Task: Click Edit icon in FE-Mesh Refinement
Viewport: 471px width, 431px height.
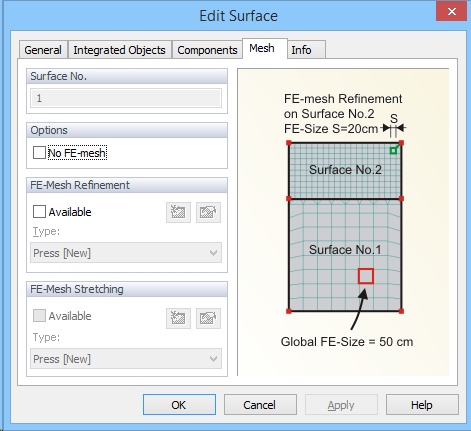Action: coord(208,212)
